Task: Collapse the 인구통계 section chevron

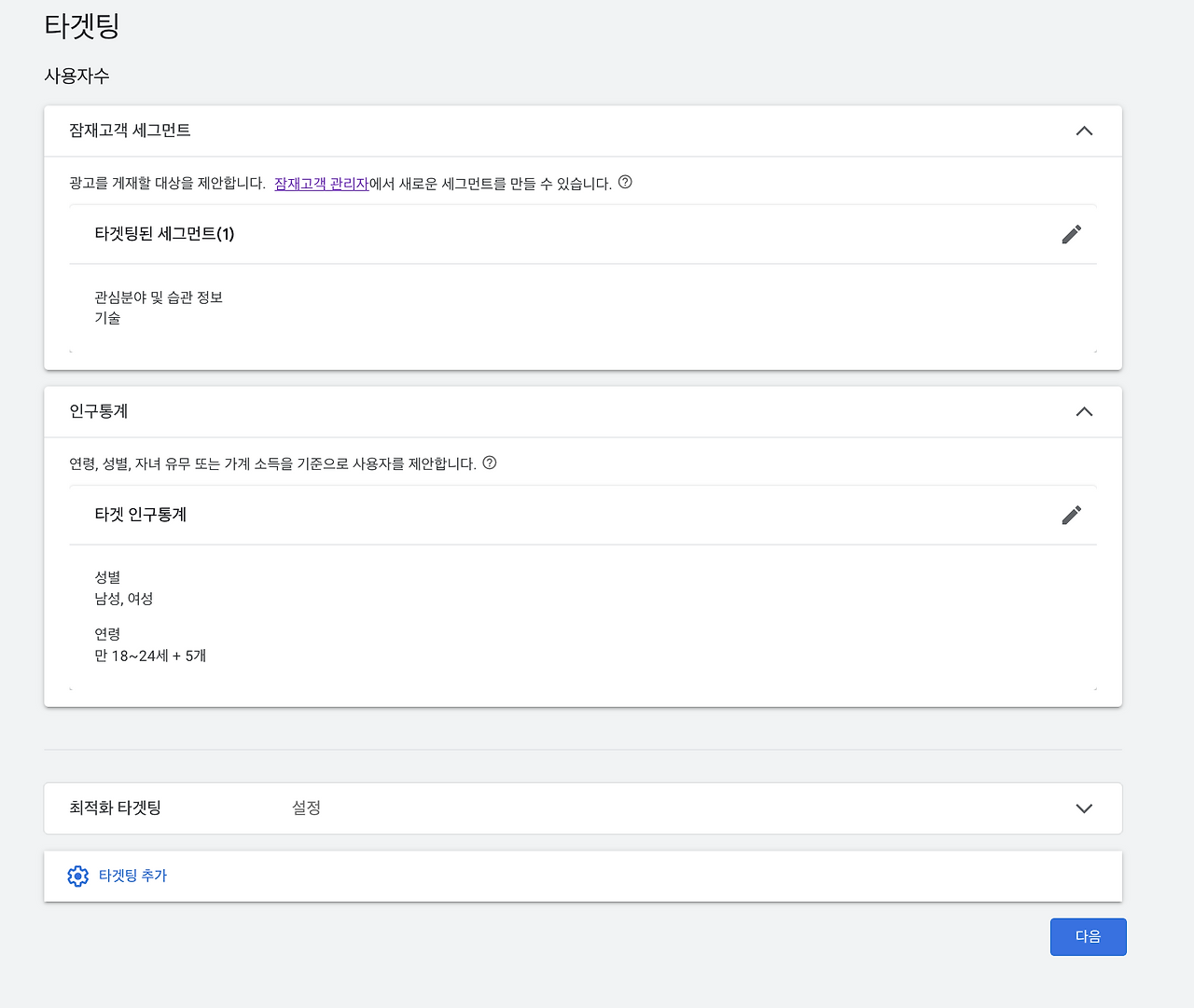Action: 1083,411
